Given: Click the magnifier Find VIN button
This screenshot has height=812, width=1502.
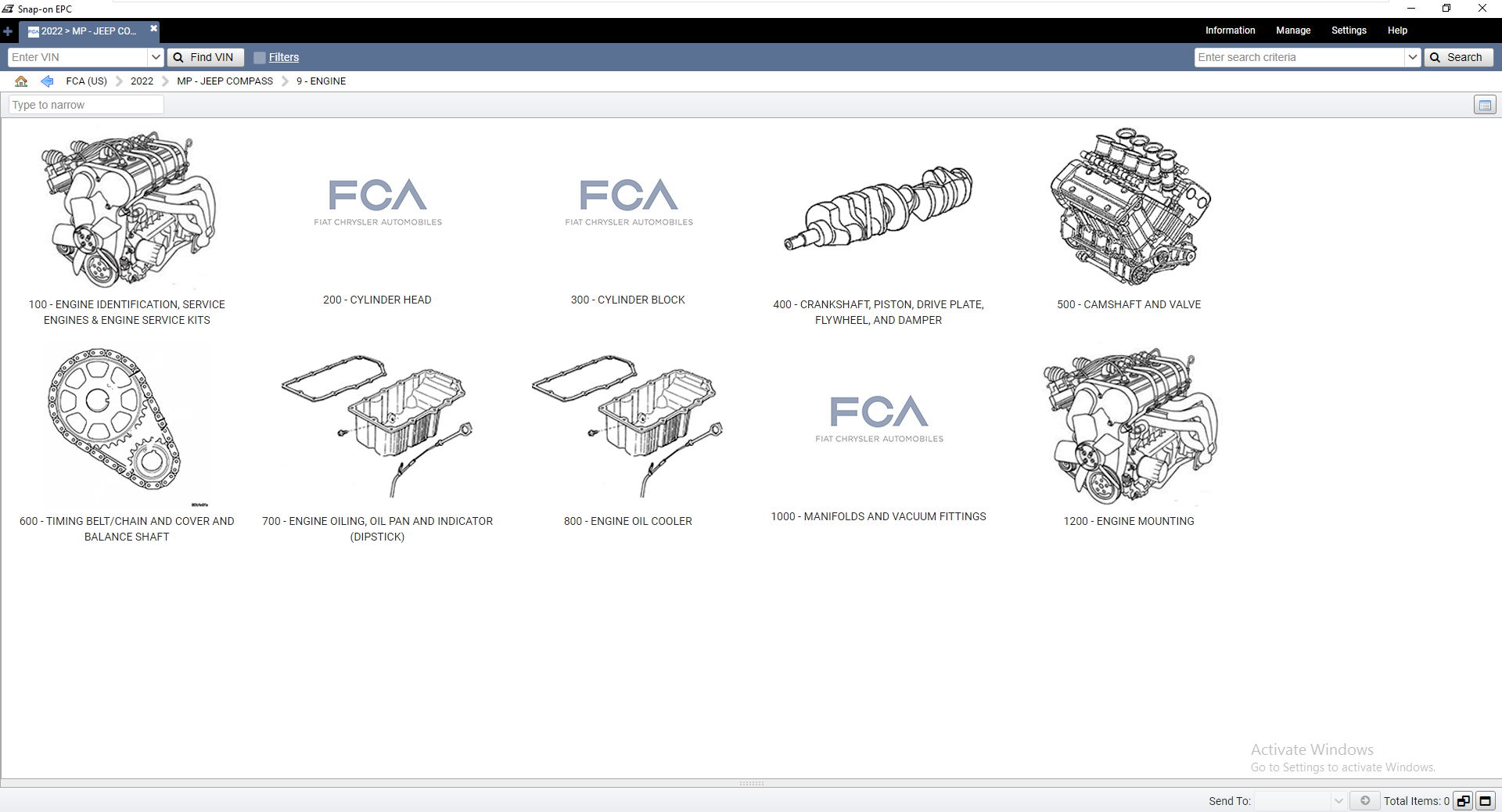Looking at the screenshot, I should point(205,57).
